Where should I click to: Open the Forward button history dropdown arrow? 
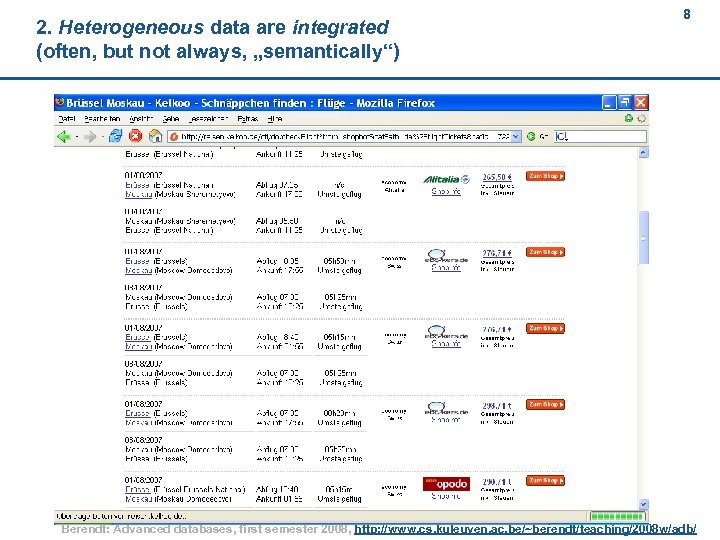[102, 137]
